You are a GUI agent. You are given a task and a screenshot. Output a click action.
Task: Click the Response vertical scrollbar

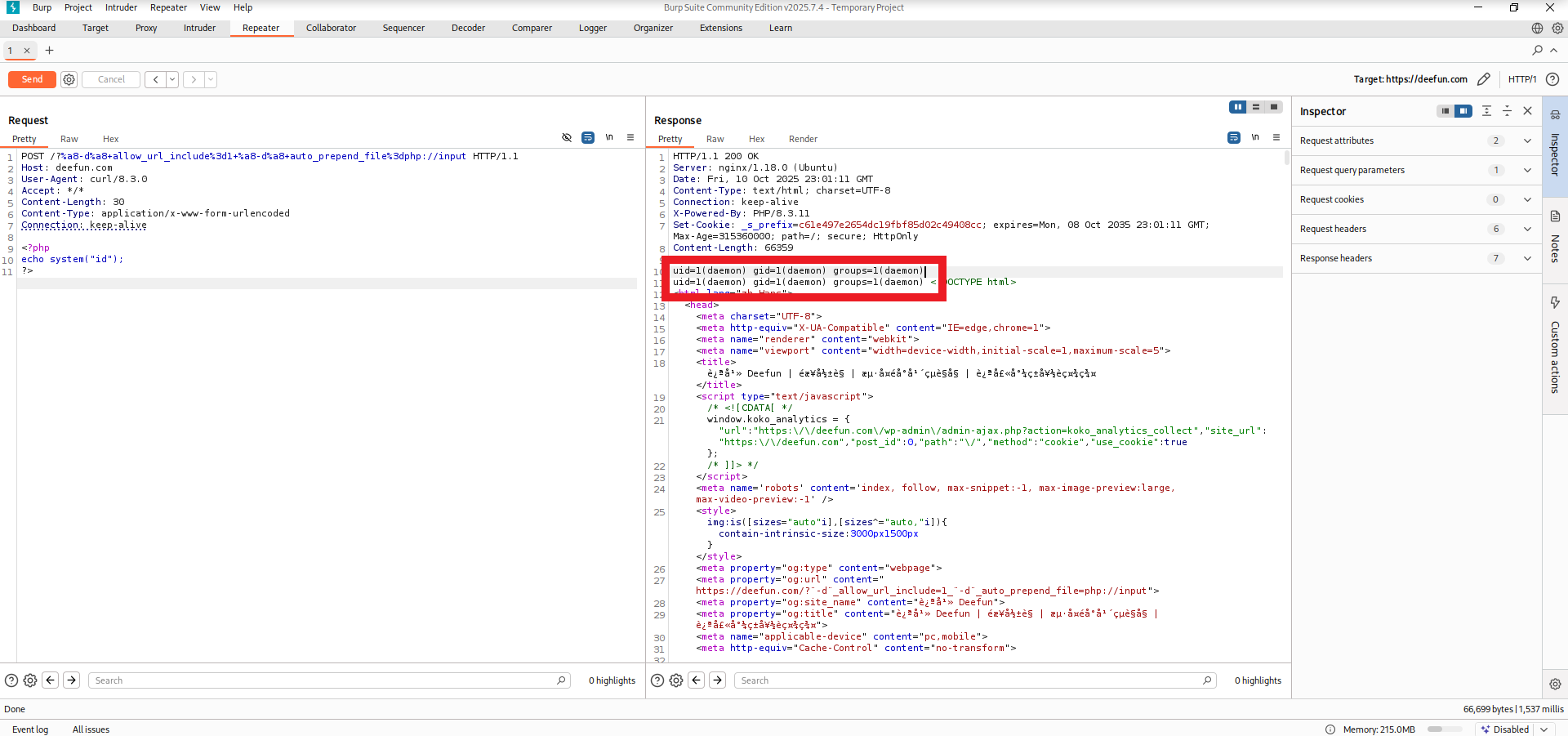[1287, 158]
